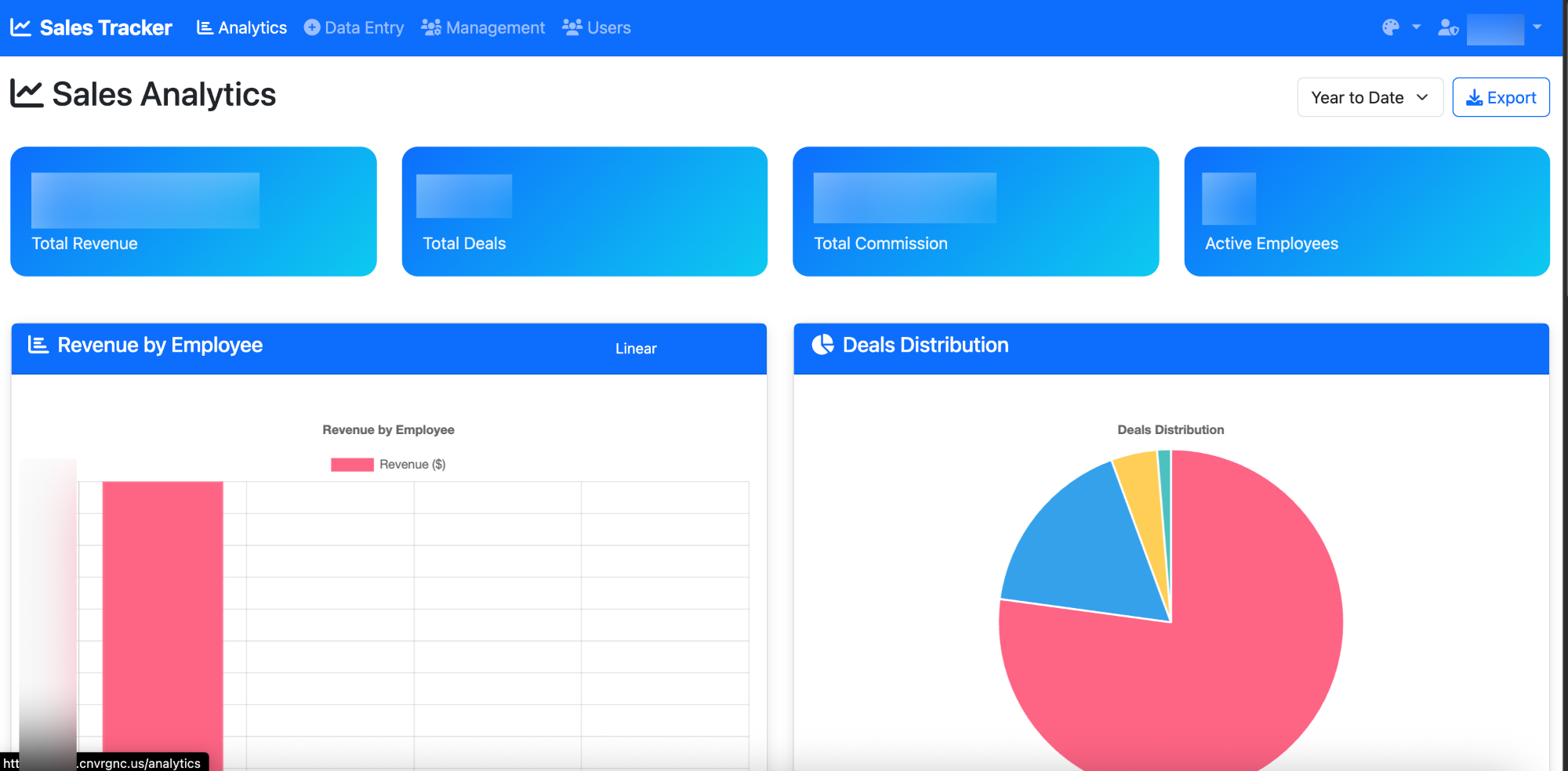Click the Sales Tracker brand link
The width and height of the screenshot is (1568, 771).
pyautogui.click(x=105, y=27)
